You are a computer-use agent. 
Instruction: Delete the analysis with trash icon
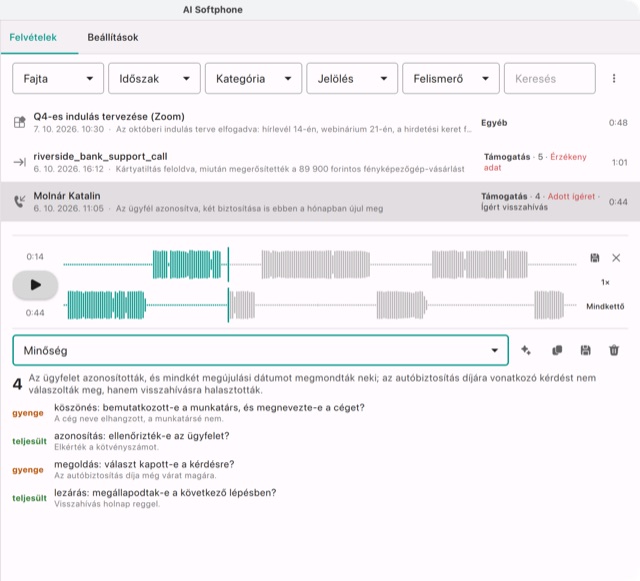pyautogui.click(x=614, y=350)
